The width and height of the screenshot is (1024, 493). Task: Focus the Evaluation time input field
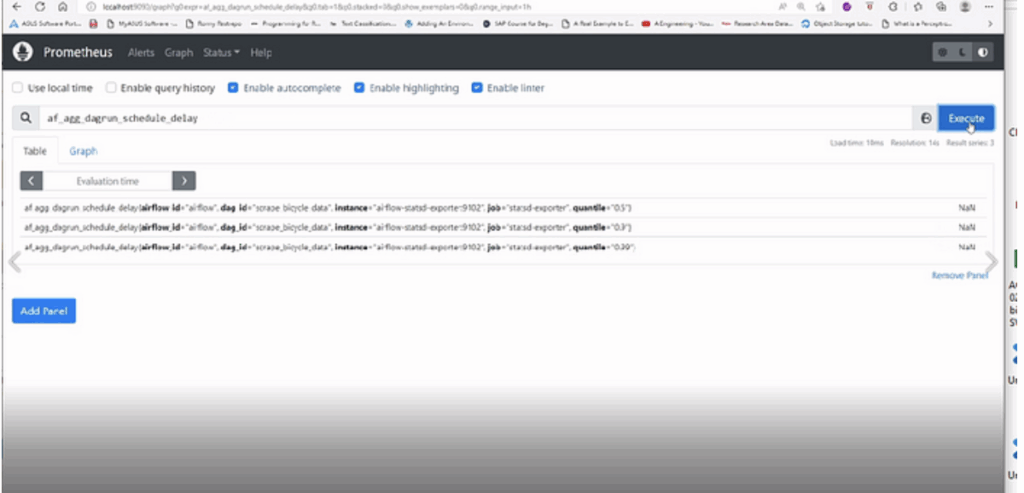(x=108, y=181)
